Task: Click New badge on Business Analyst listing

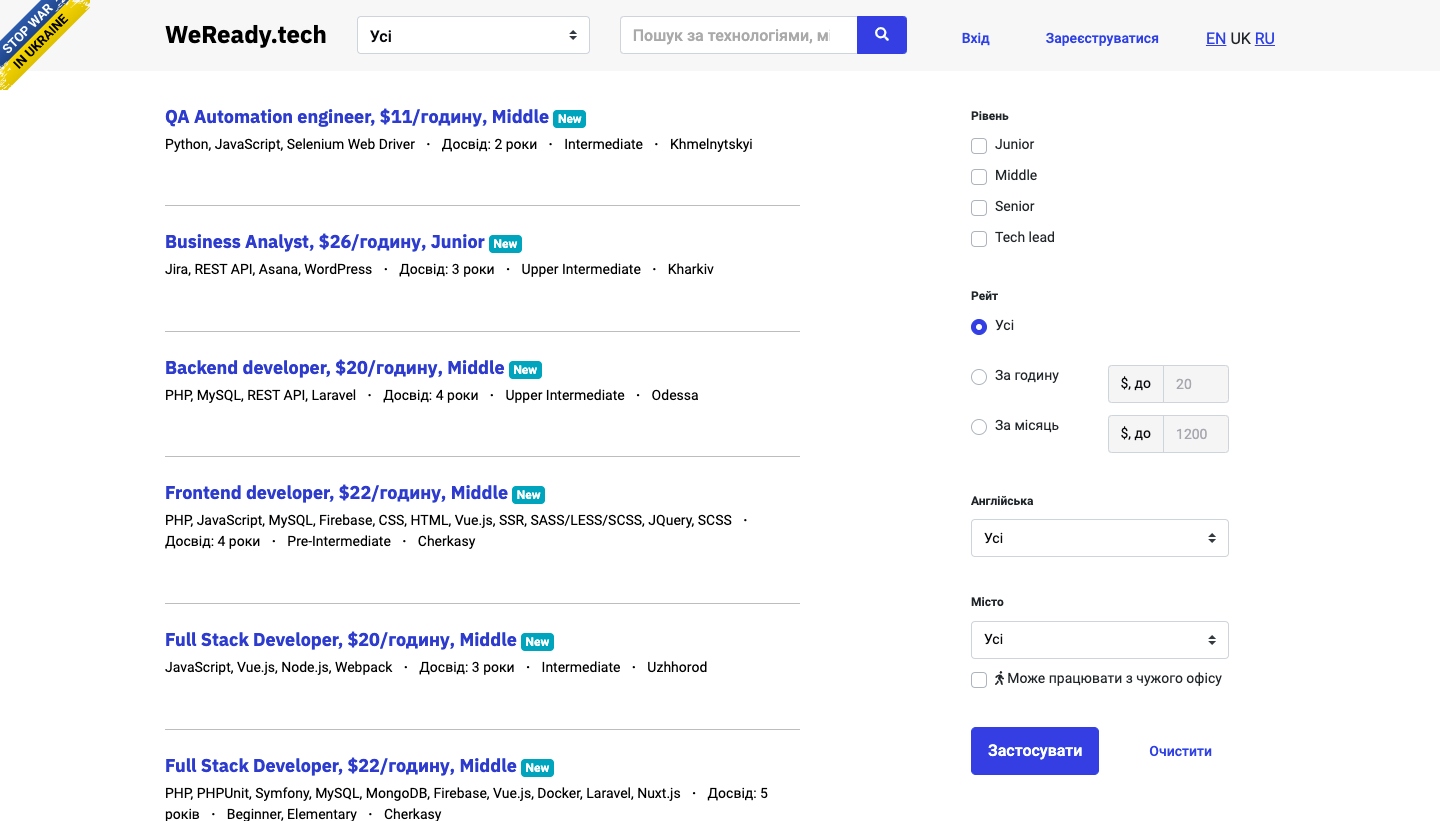Action: [505, 244]
